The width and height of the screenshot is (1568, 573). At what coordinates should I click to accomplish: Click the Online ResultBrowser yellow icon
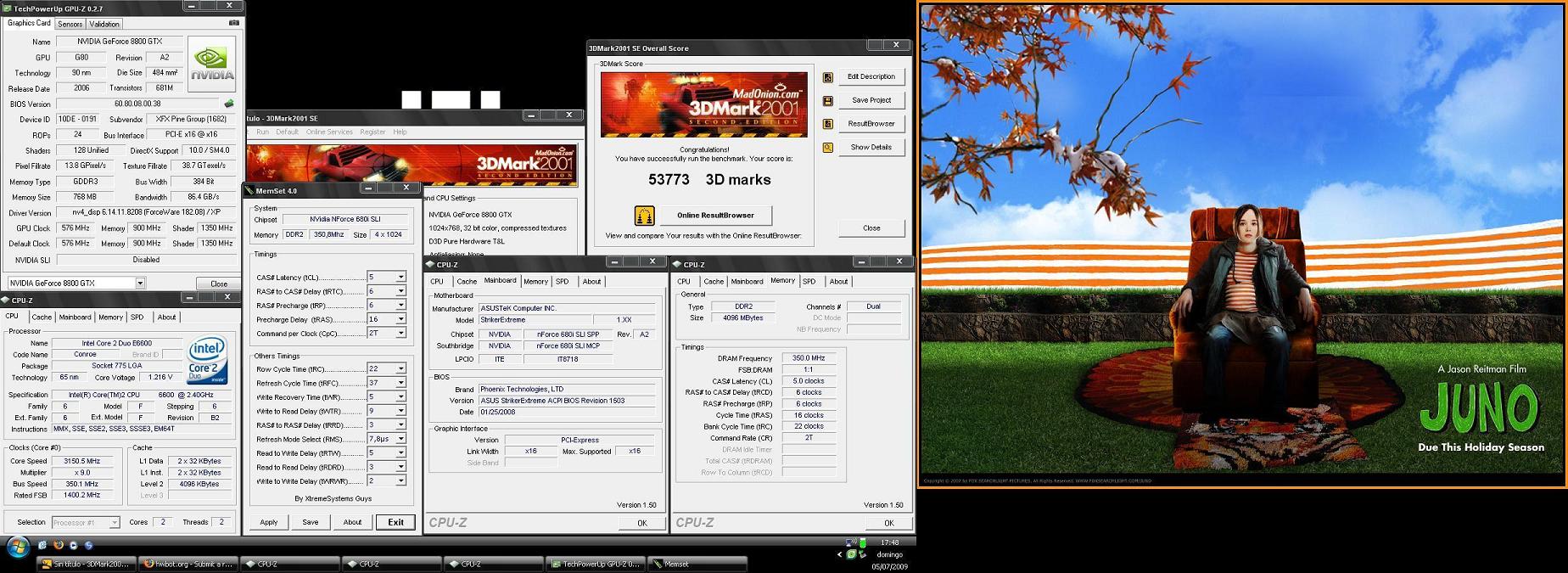tap(645, 216)
